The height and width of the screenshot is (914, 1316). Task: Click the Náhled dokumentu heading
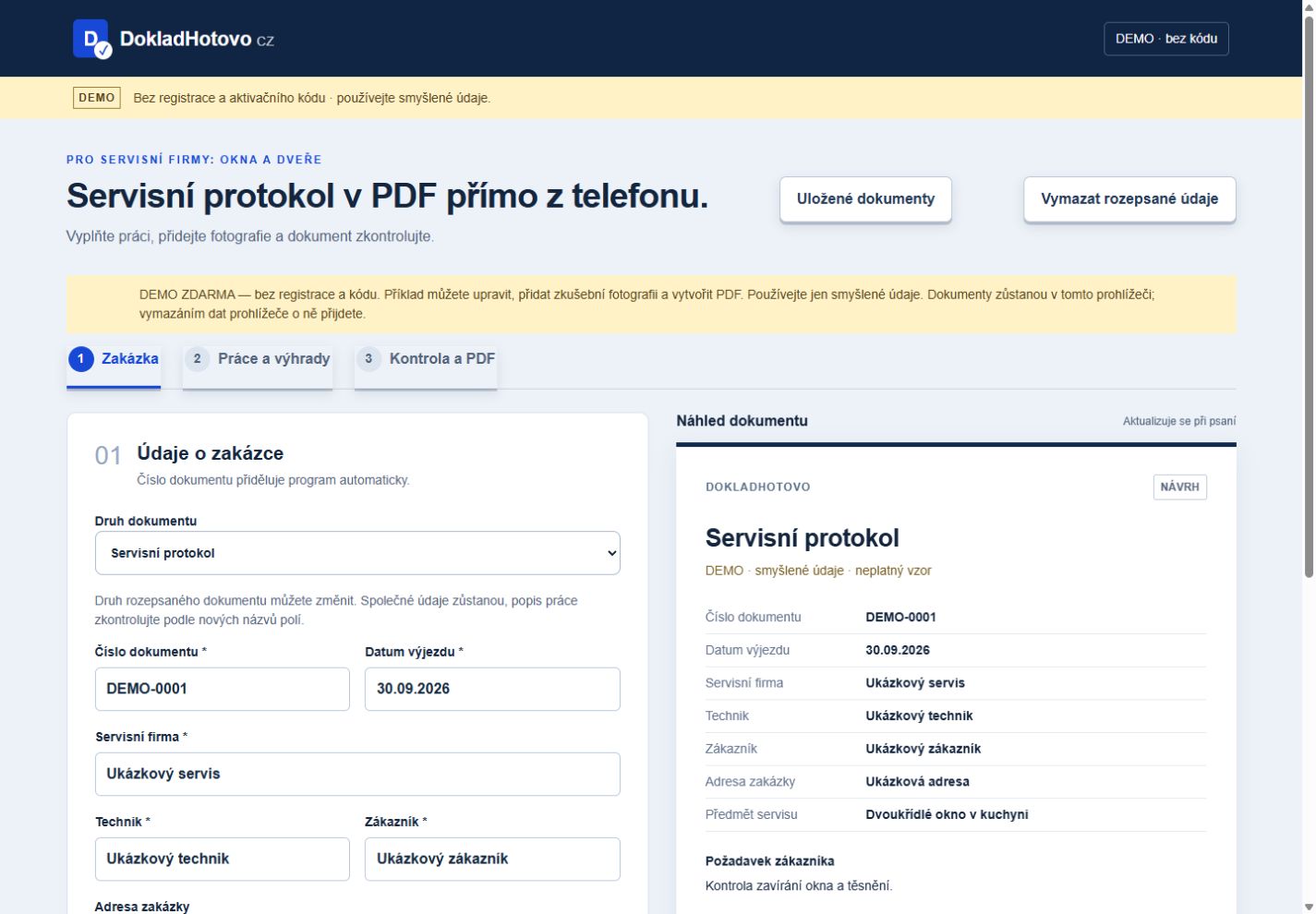742,421
